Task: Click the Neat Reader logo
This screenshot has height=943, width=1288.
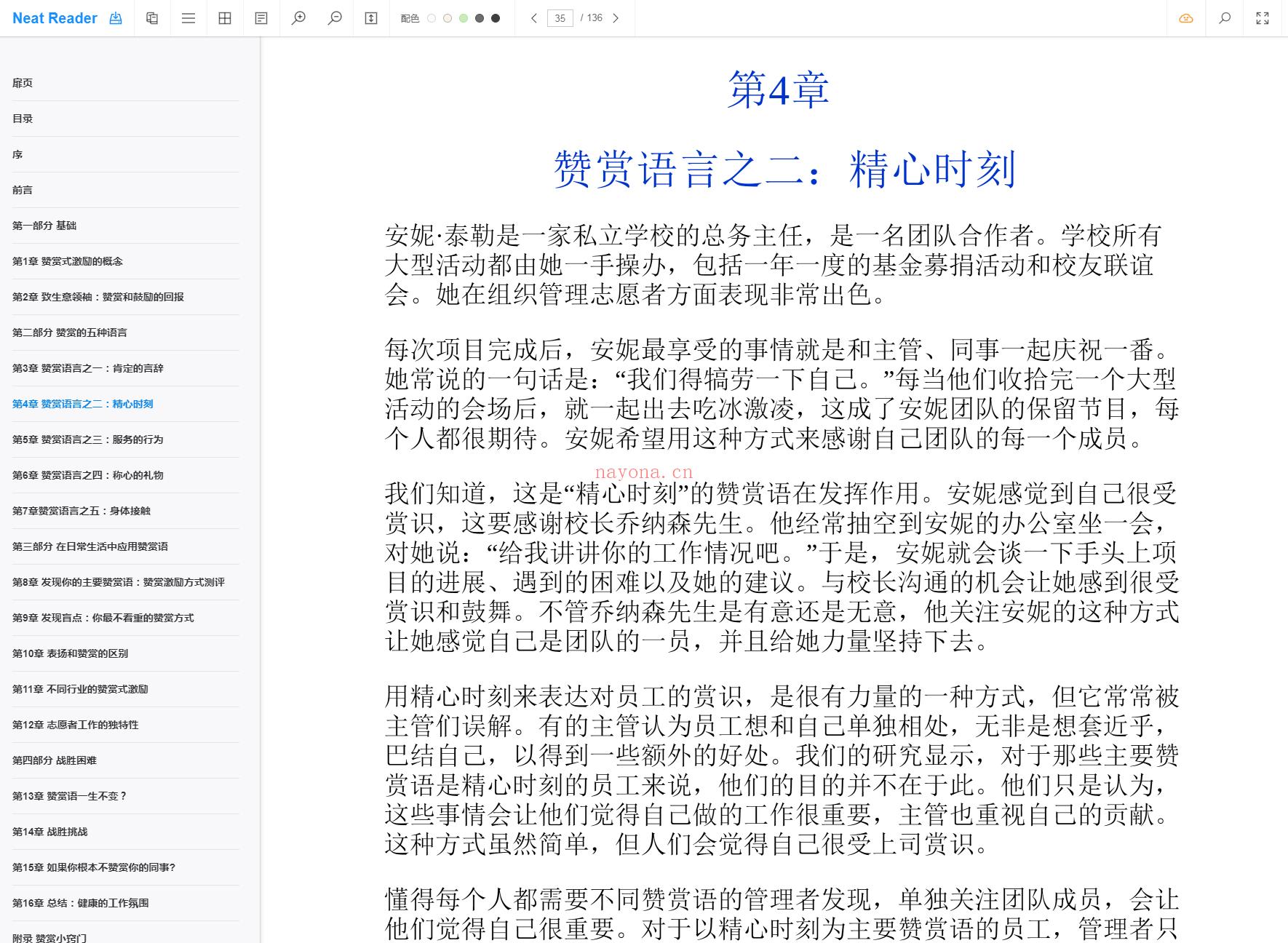Action: [55, 18]
